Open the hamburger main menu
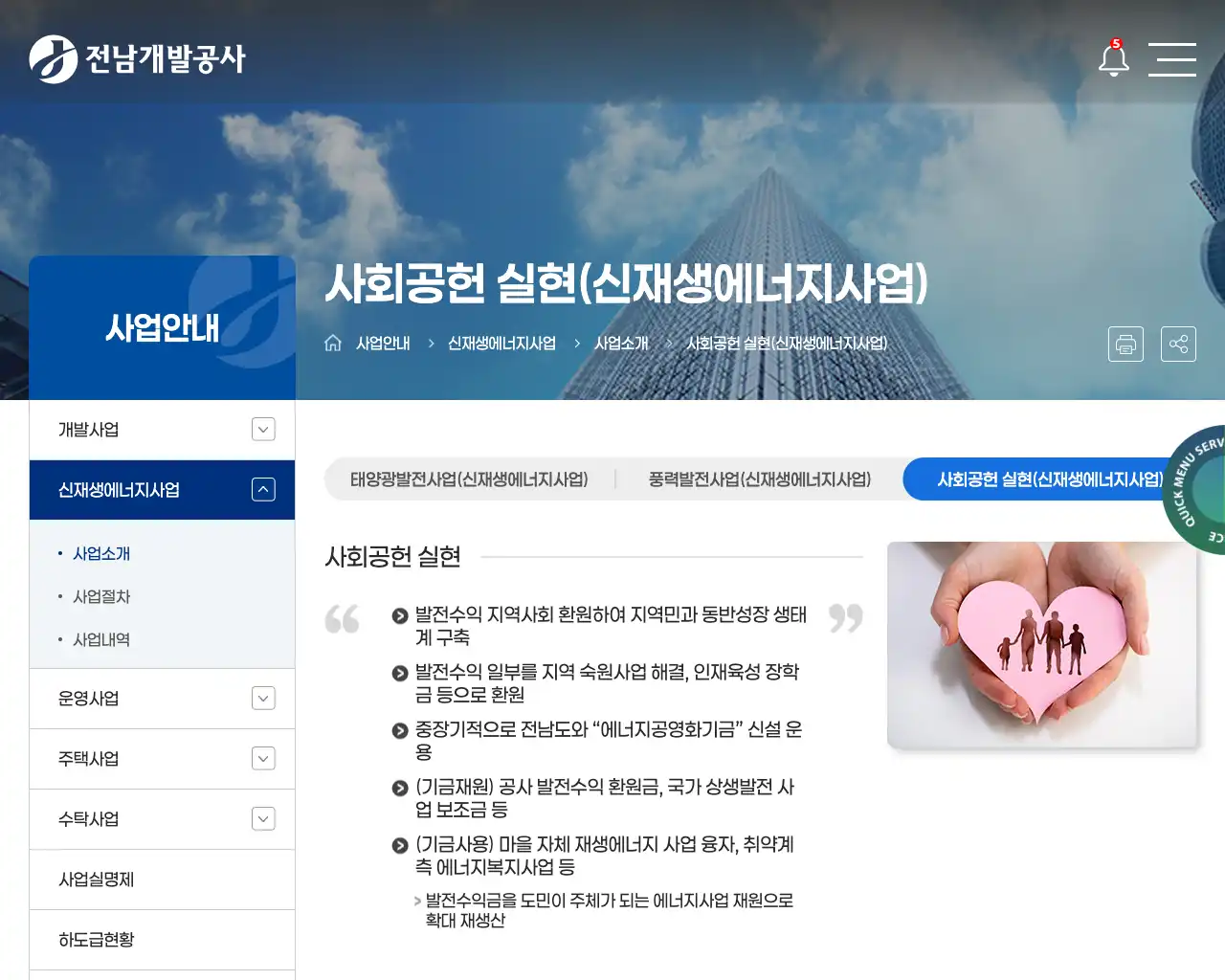Image resolution: width=1225 pixels, height=980 pixels. click(x=1172, y=59)
